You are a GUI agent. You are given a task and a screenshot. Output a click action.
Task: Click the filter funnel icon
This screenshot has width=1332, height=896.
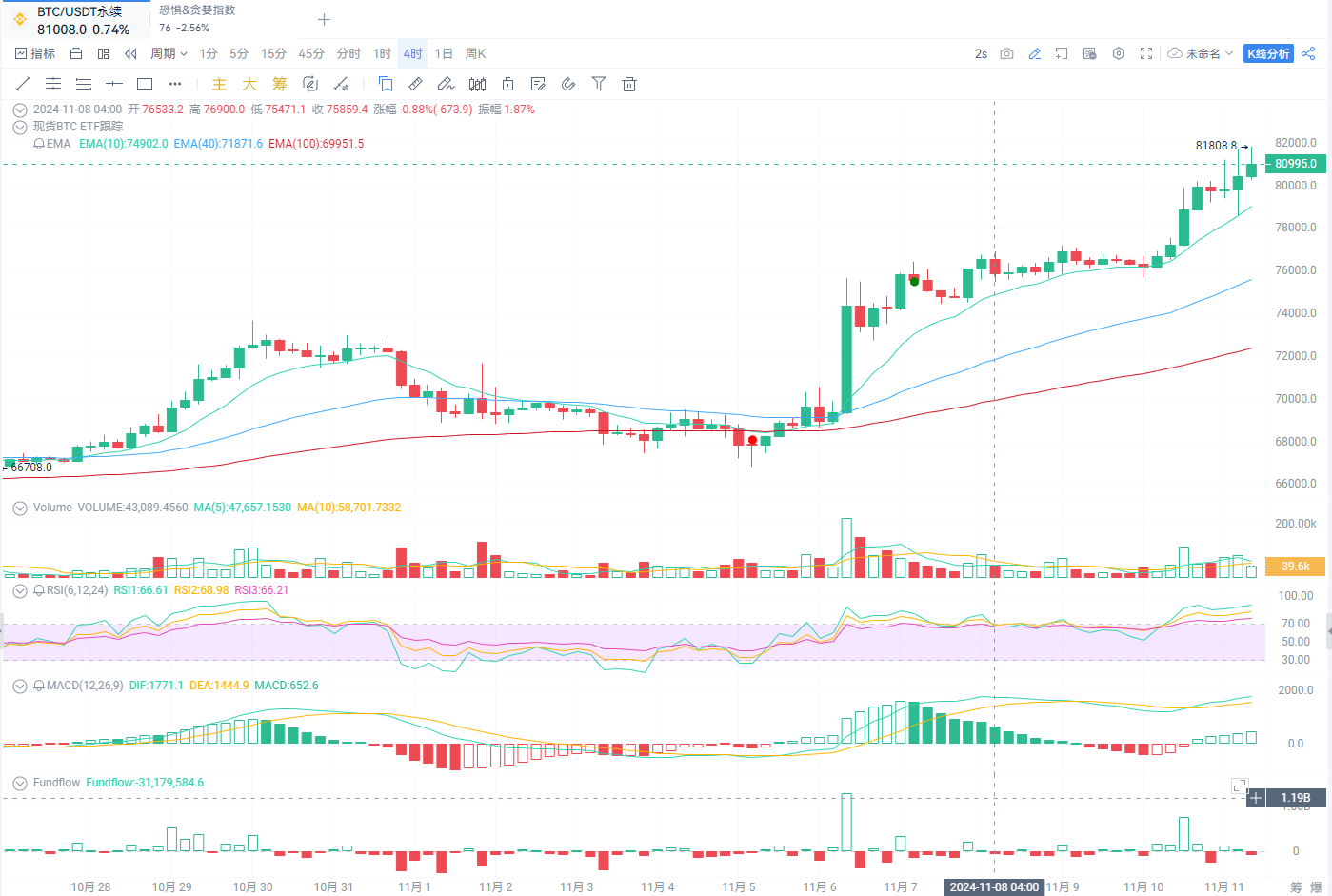pyautogui.click(x=599, y=84)
